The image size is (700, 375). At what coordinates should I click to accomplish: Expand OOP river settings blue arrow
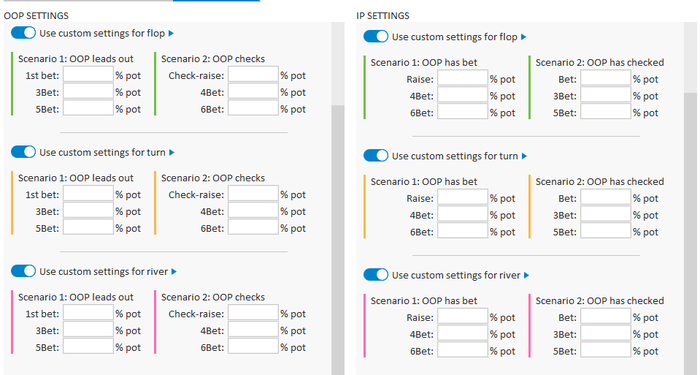coord(174,272)
